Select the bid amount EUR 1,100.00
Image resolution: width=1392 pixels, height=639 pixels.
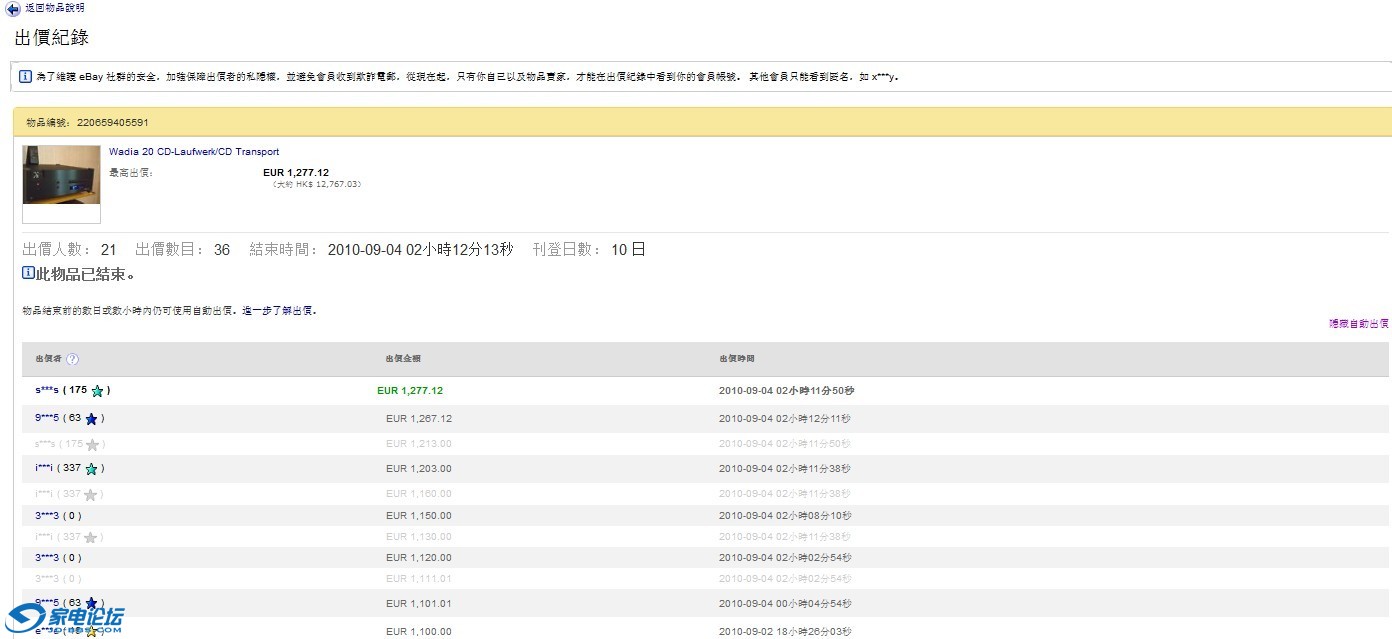coord(419,632)
